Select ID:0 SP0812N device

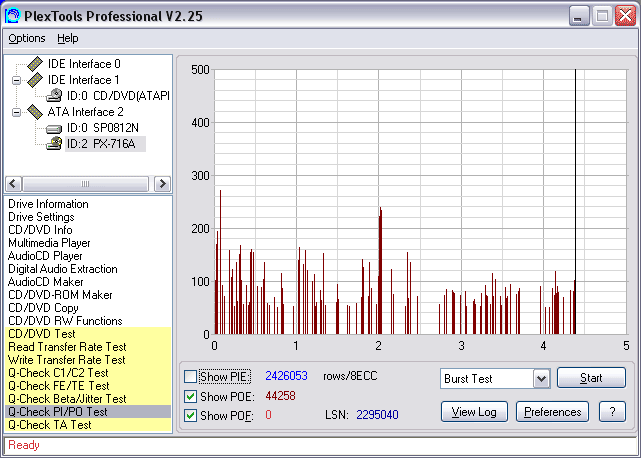103,128
